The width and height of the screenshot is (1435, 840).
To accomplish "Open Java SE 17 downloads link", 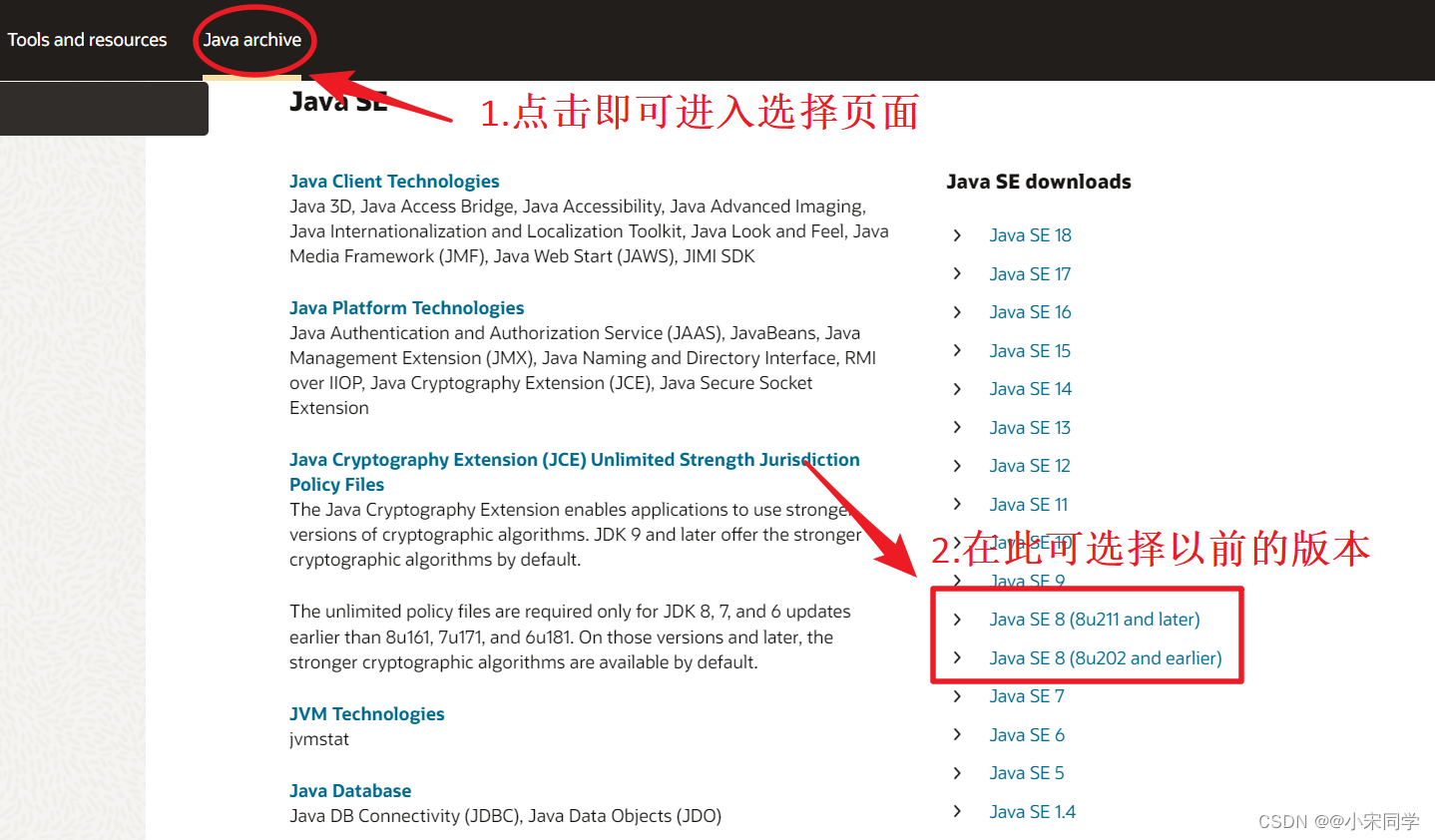I will click(1030, 274).
